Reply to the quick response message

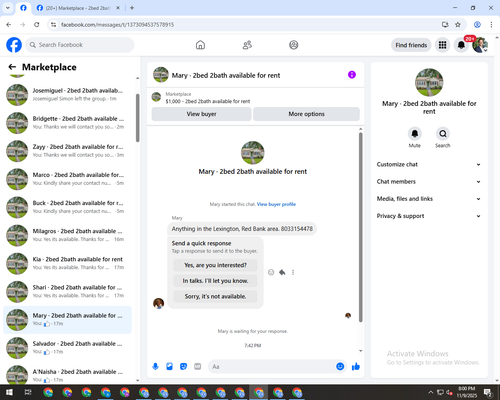pyautogui.click(x=282, y=272)
